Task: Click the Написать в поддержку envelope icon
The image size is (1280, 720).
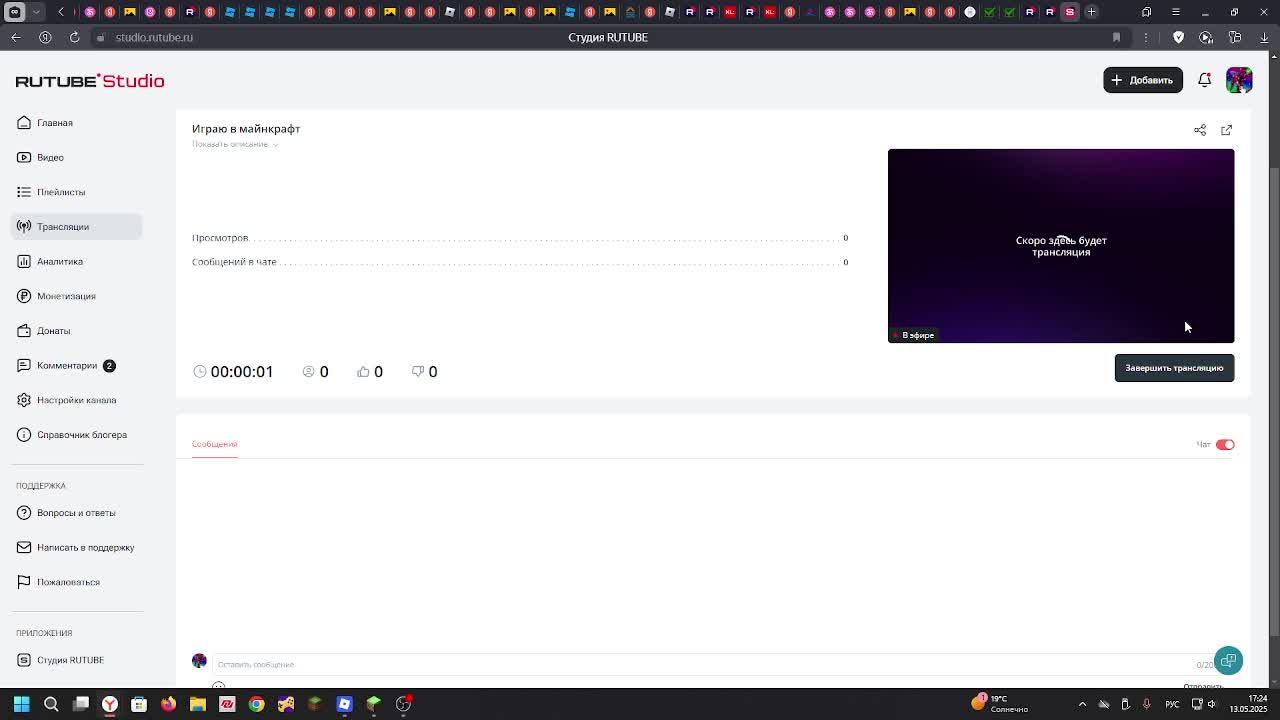Action: [24, 547]
